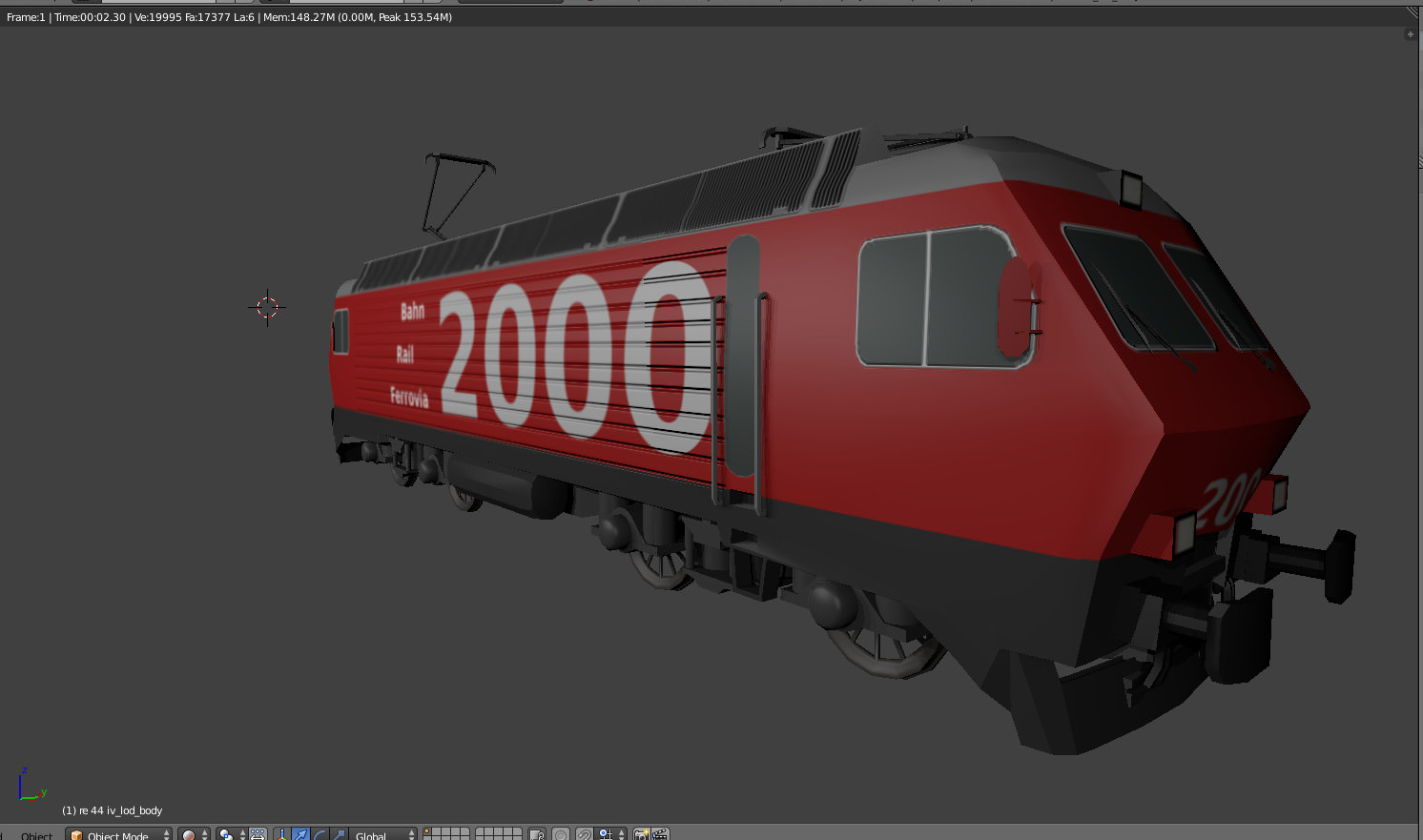Viewport: 1423px width, 840px height.
Task: Open the snap element selector
Action: (610, 834)
